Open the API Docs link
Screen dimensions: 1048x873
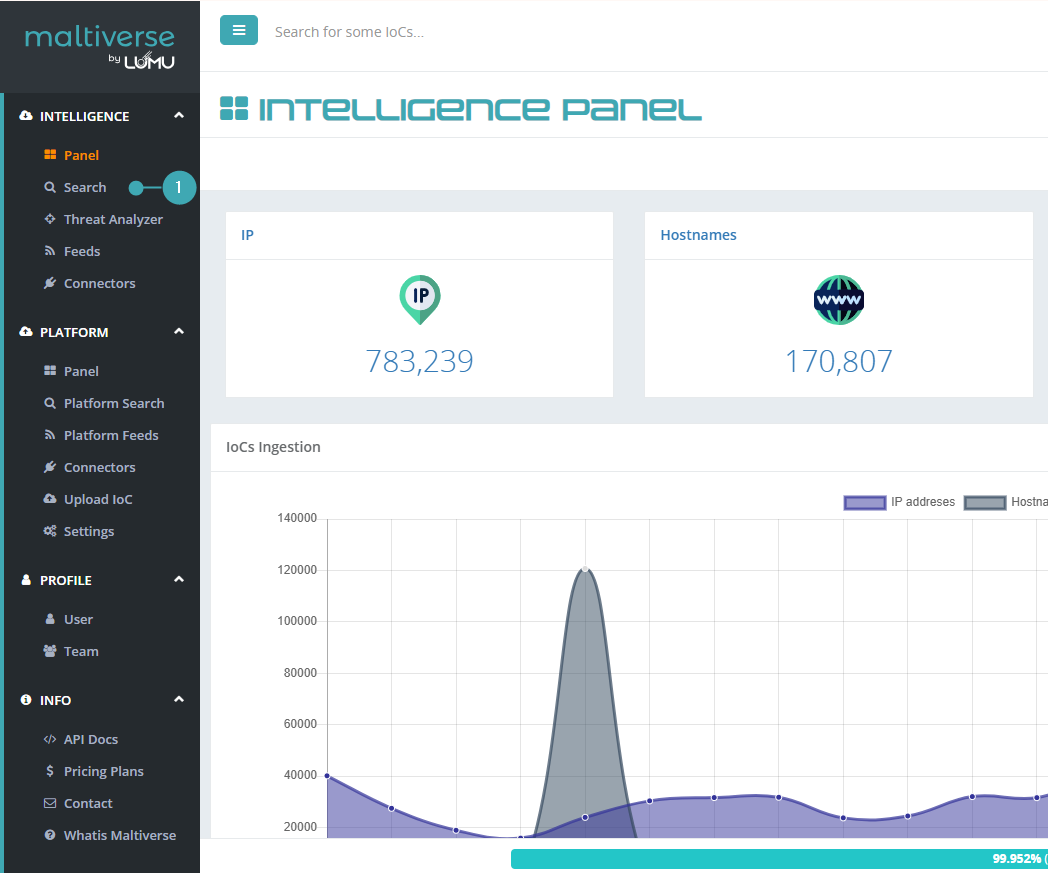coord(91,739)
